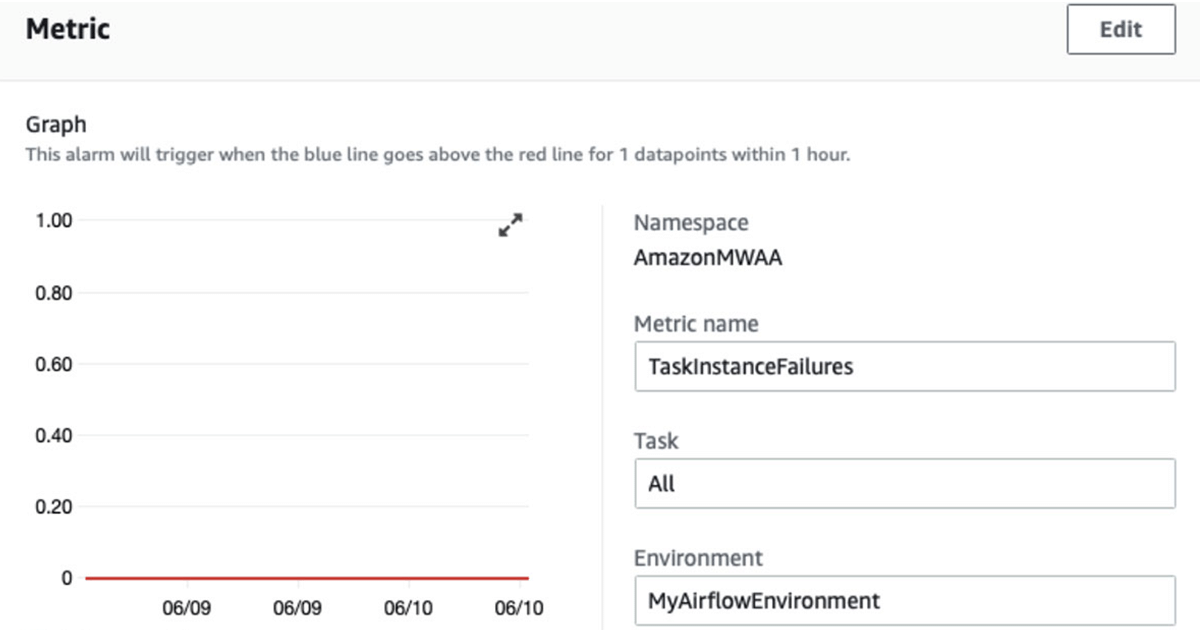Viewport: 1200px width, 630px height.
Task: Click the red threshold line on the graph
Action: (307, 578)
